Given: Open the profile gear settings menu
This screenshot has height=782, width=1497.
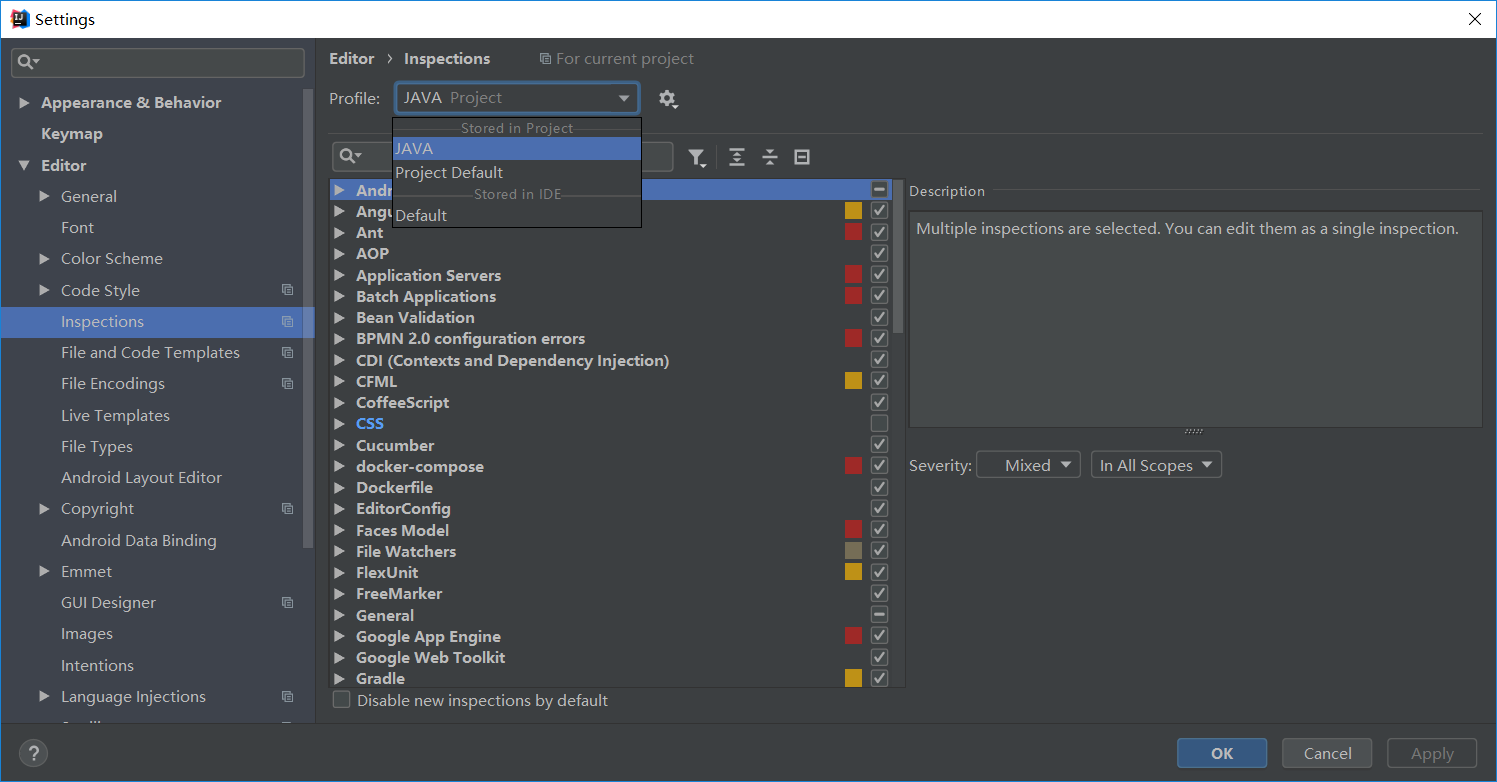Looking at the screenshot, I should (x=667, y=98).
